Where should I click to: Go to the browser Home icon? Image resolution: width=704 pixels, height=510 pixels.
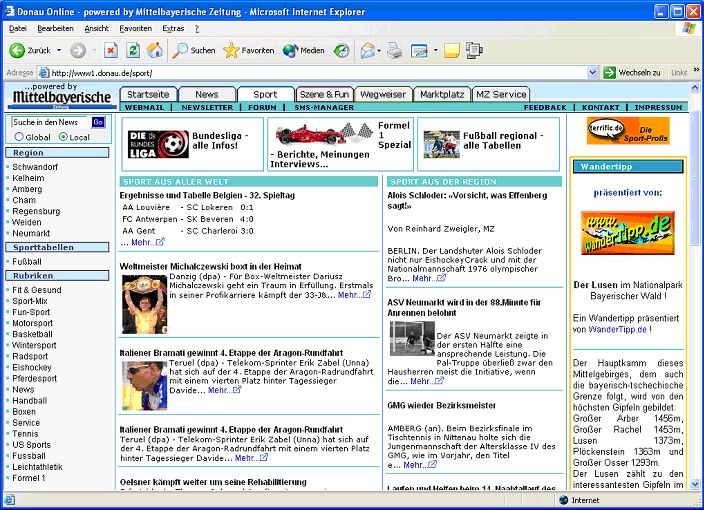[x=155, y=50]
